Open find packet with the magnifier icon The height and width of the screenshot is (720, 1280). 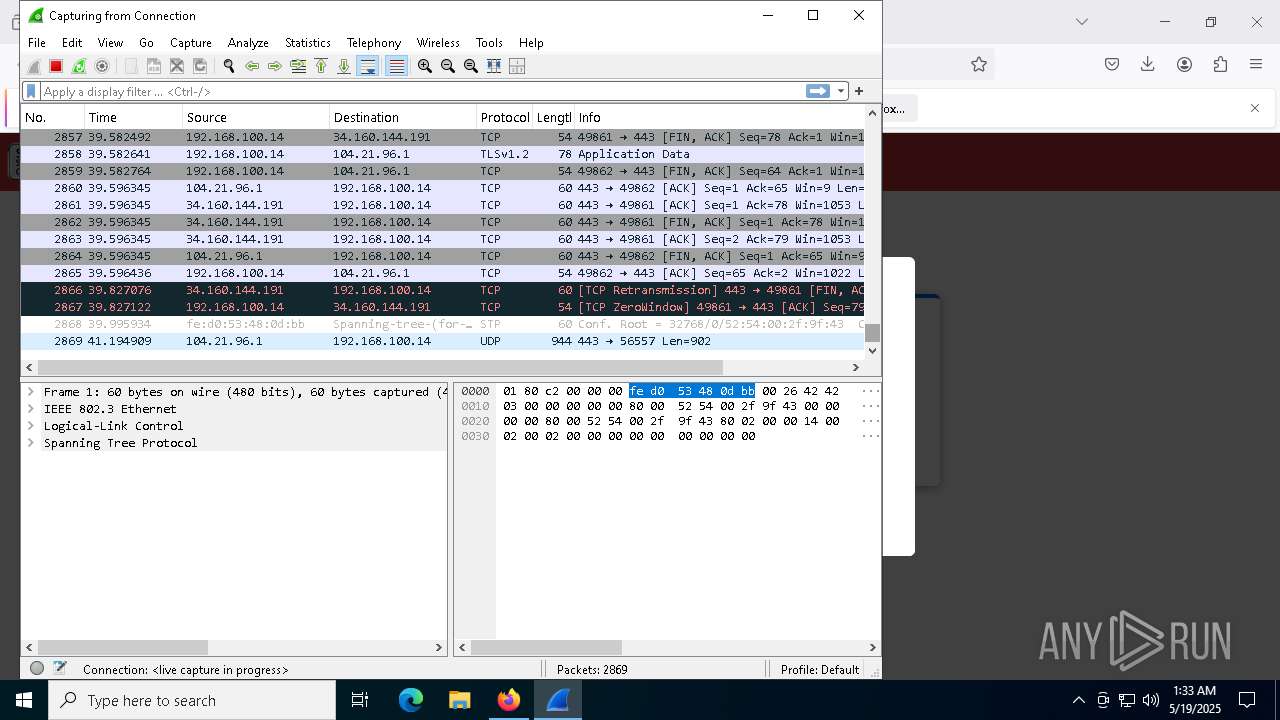click(229, 66)
